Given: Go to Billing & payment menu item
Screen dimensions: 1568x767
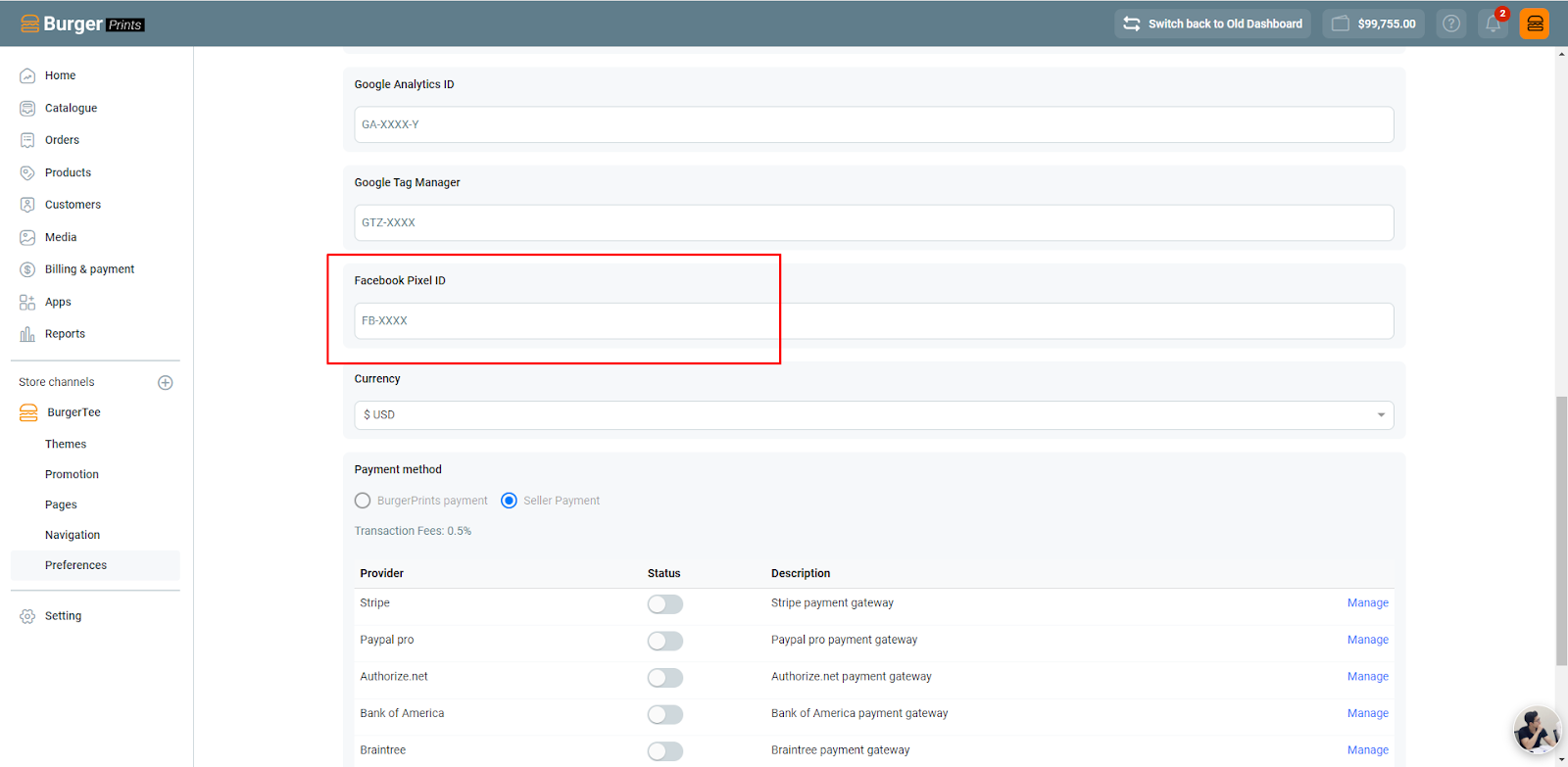Looking at the screenshot, I should pyautogui.click(x=89, y=269).
